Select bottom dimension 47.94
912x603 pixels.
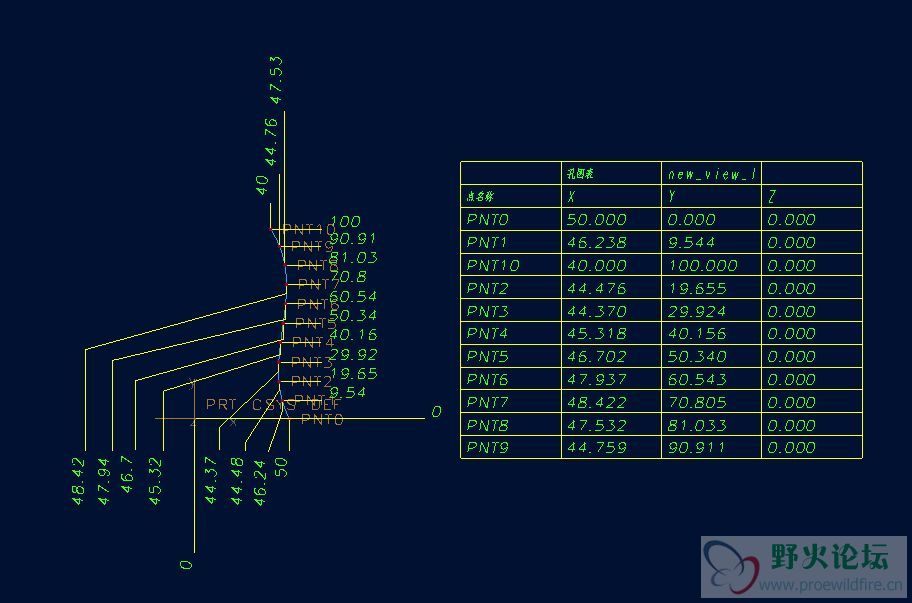point(104,481)
